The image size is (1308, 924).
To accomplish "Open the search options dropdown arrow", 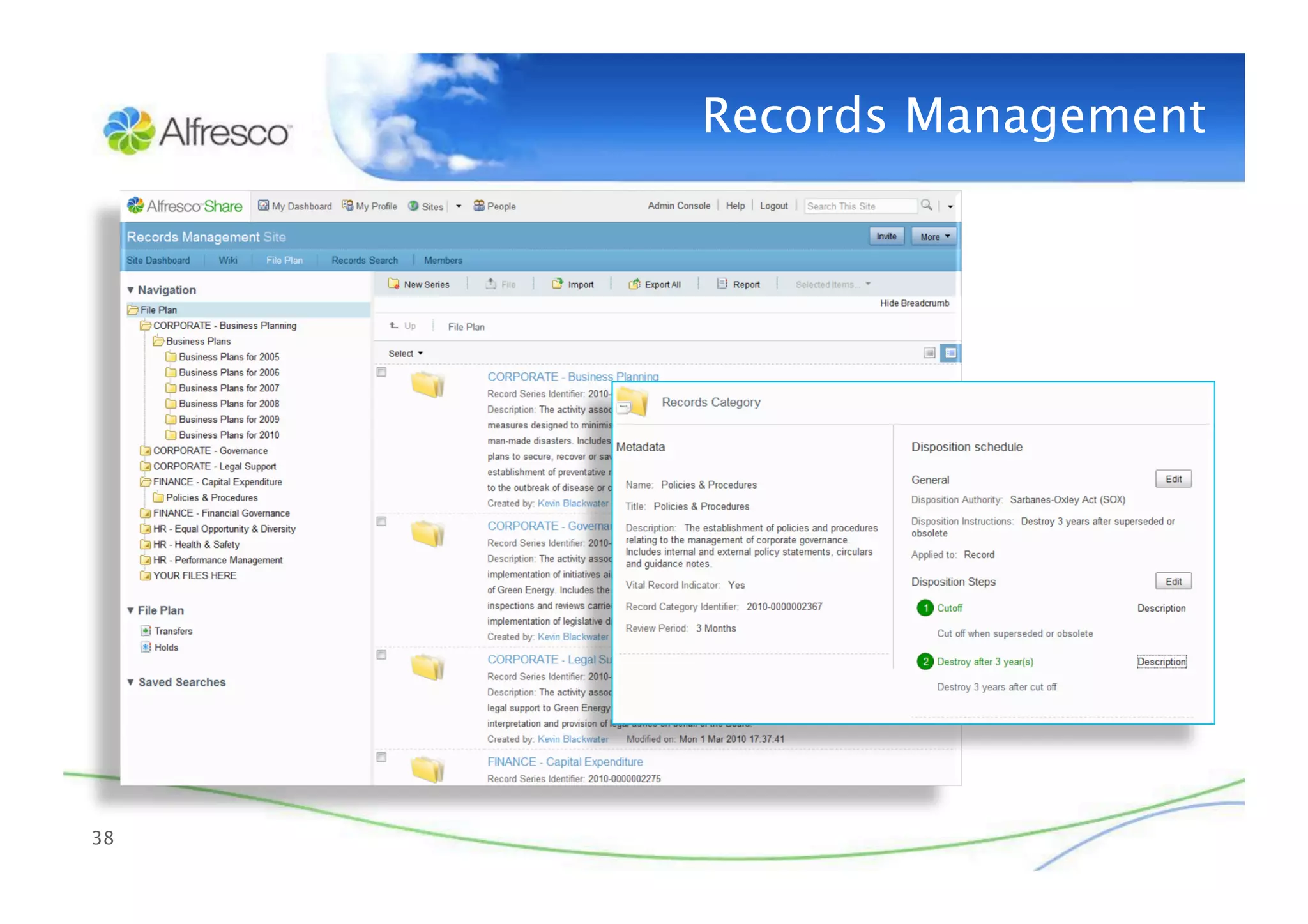I will point(950,206).
